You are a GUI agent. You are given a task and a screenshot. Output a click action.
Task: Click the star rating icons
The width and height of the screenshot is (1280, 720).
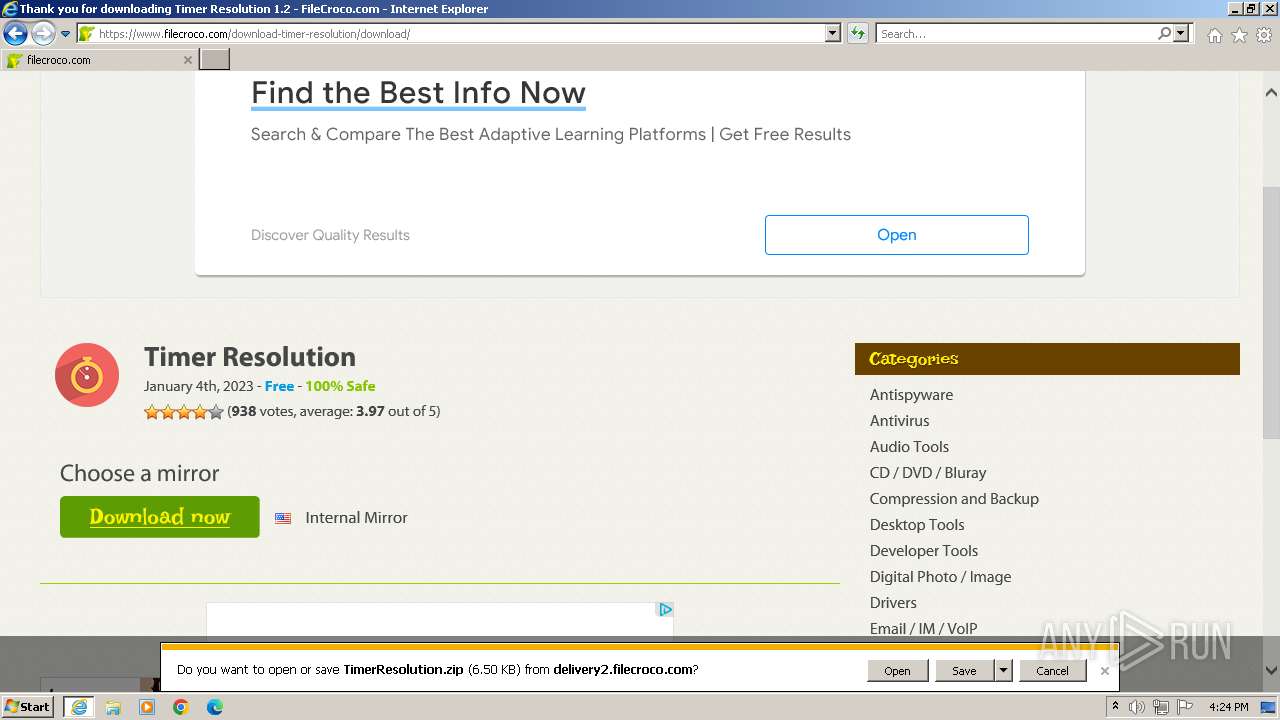184,411
